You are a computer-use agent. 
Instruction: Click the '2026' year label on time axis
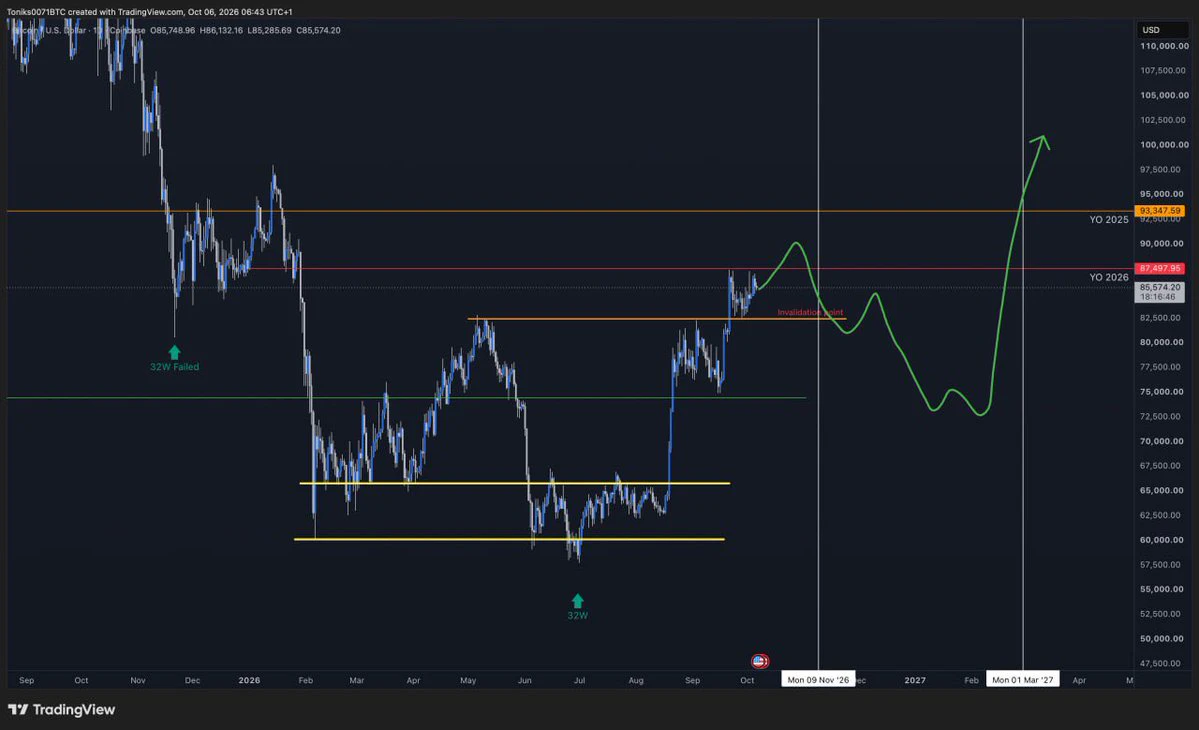coord(249,680)
